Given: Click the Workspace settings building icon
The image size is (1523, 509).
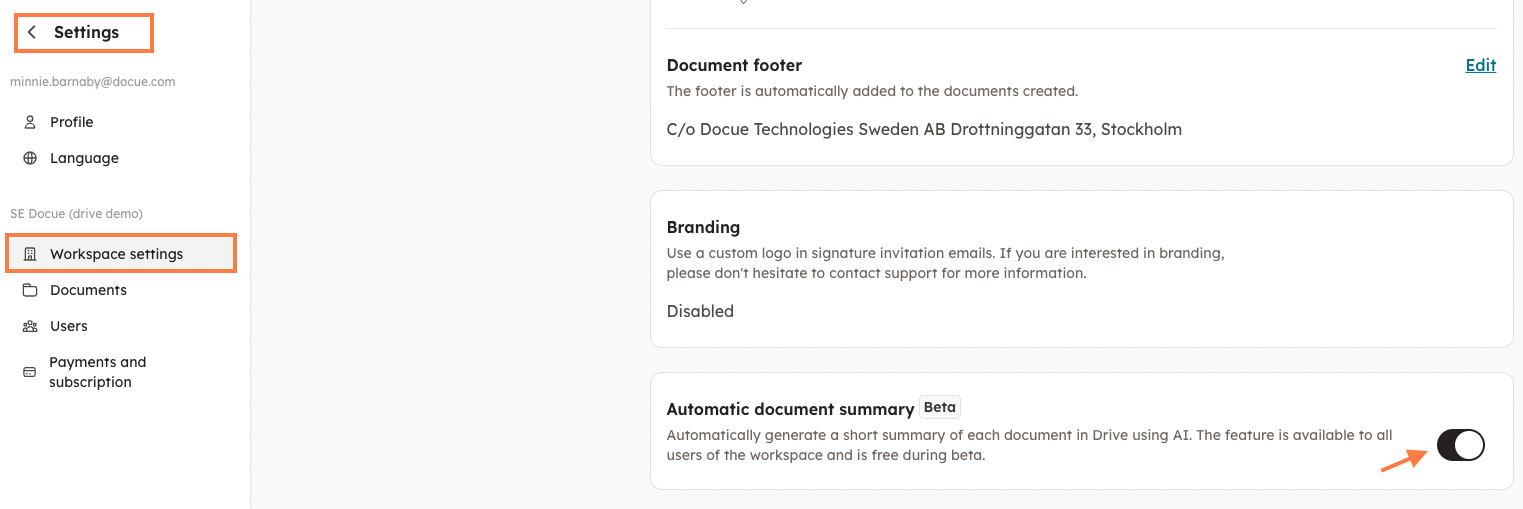Looking at the screenshot, I should [30, 254].
